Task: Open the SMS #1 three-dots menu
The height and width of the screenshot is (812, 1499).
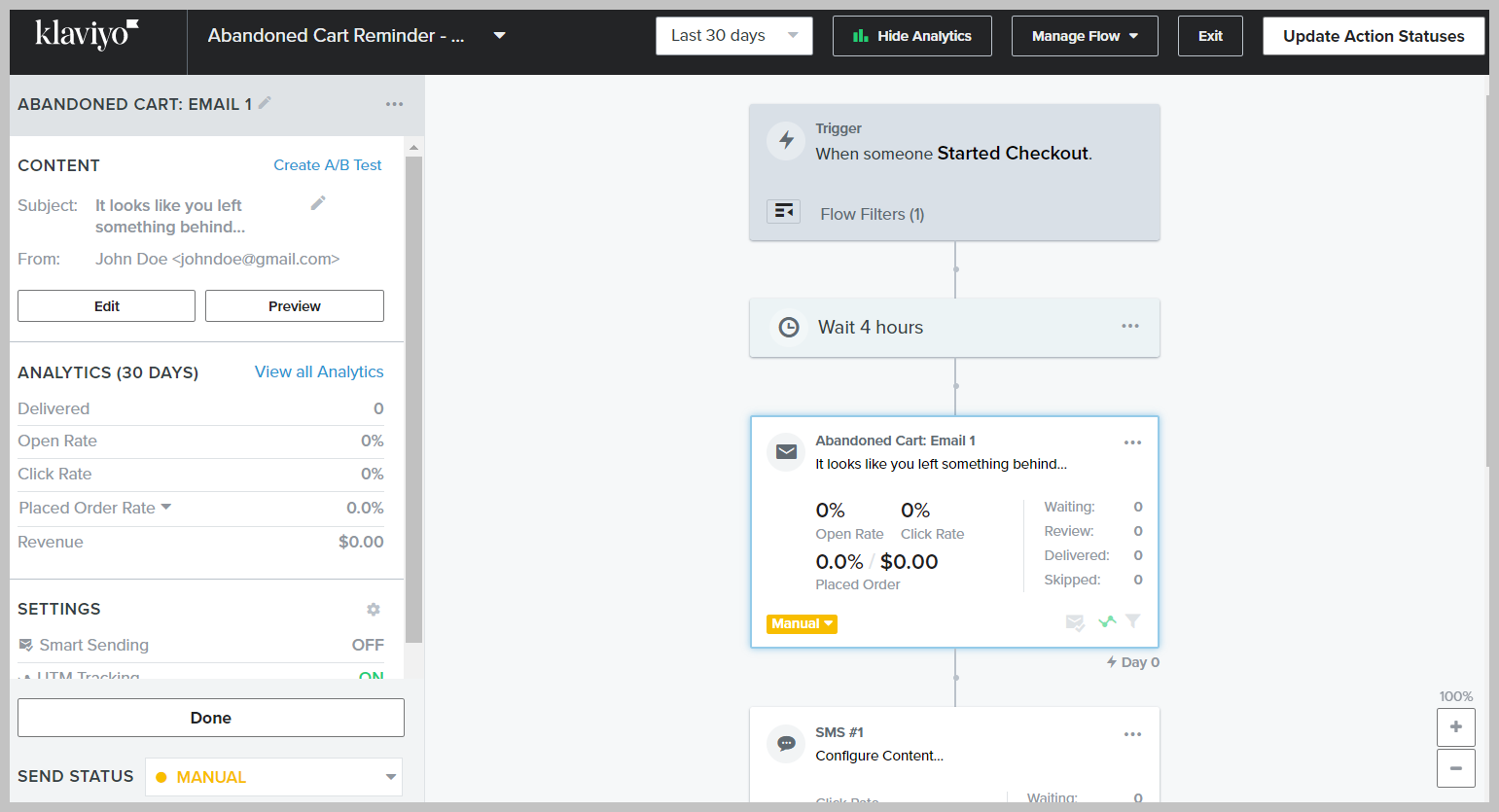Action: [1132, 734]
